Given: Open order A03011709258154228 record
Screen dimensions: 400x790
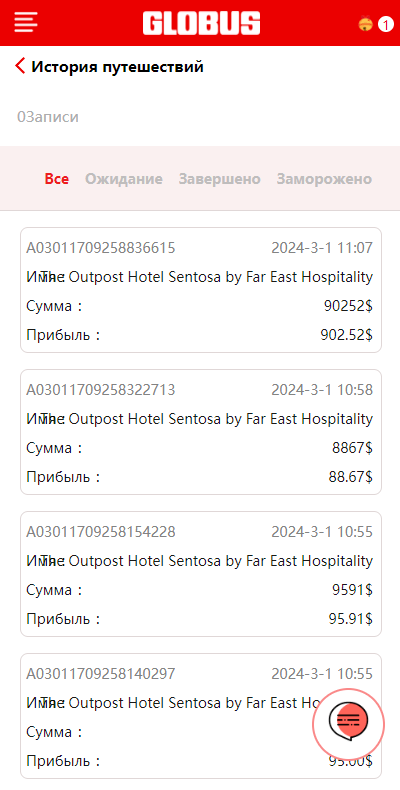Looking at the screenshot, I should [x=201, y=574].
